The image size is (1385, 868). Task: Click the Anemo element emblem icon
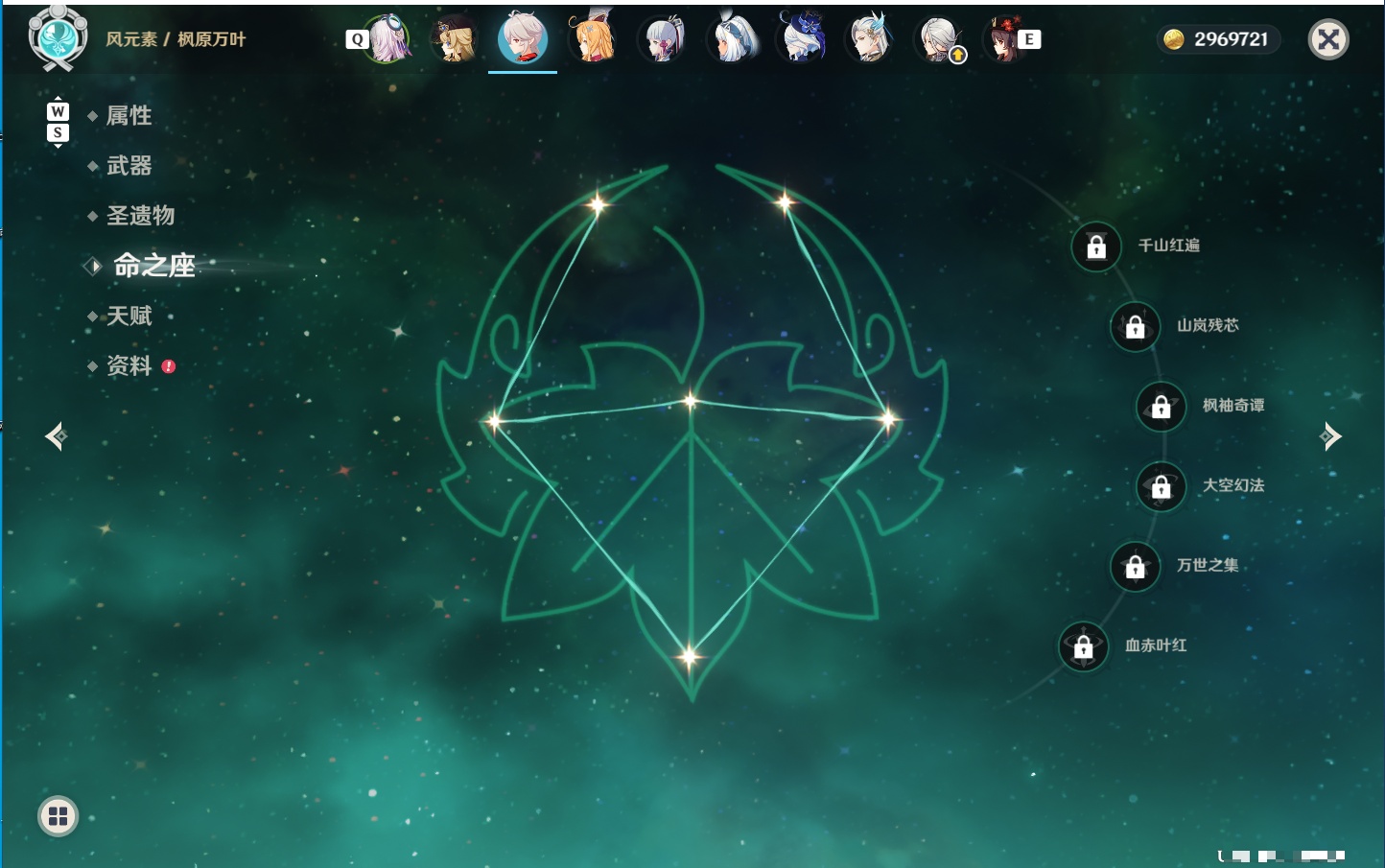click(59, 37)
